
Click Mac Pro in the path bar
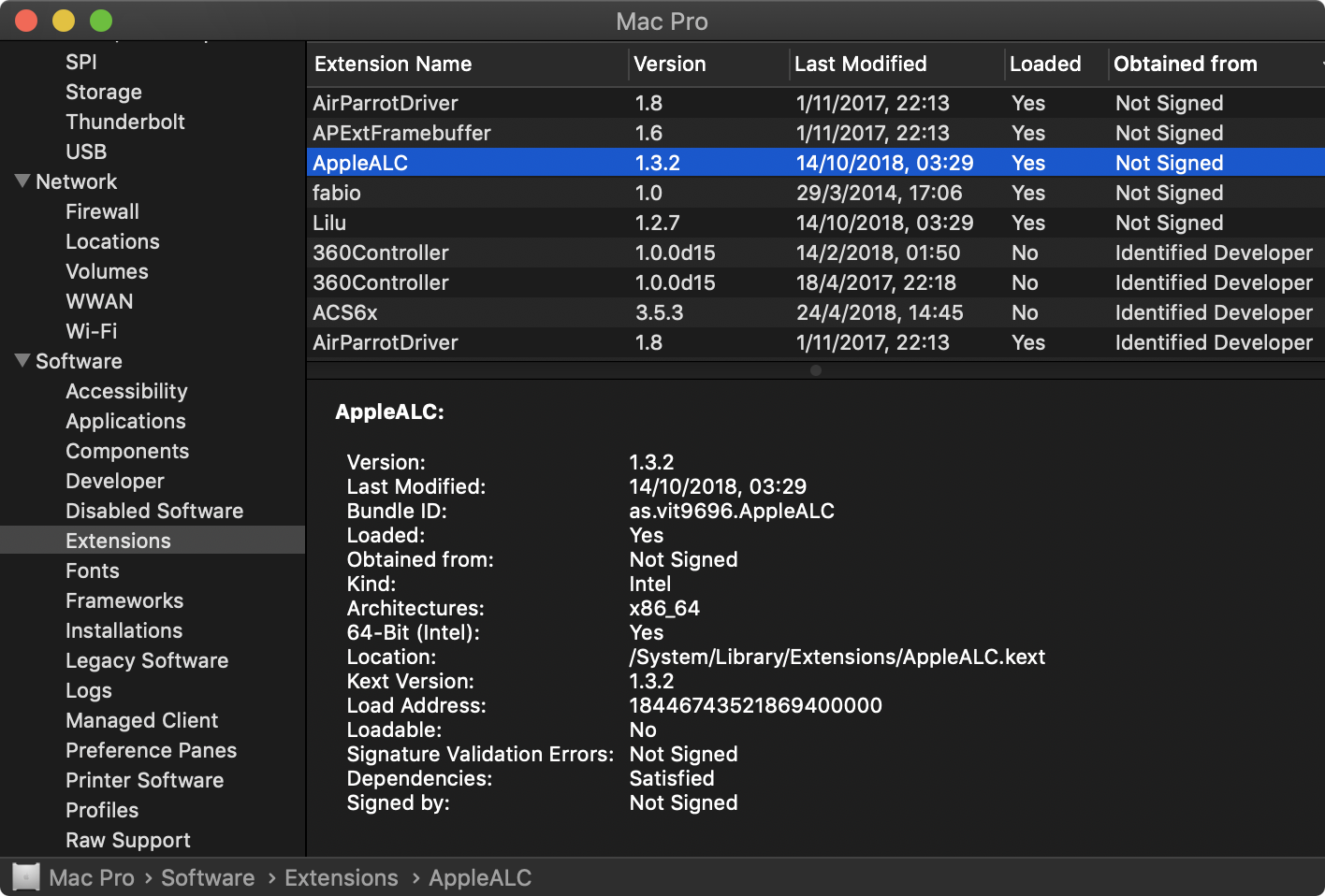[x=92, y=877]
